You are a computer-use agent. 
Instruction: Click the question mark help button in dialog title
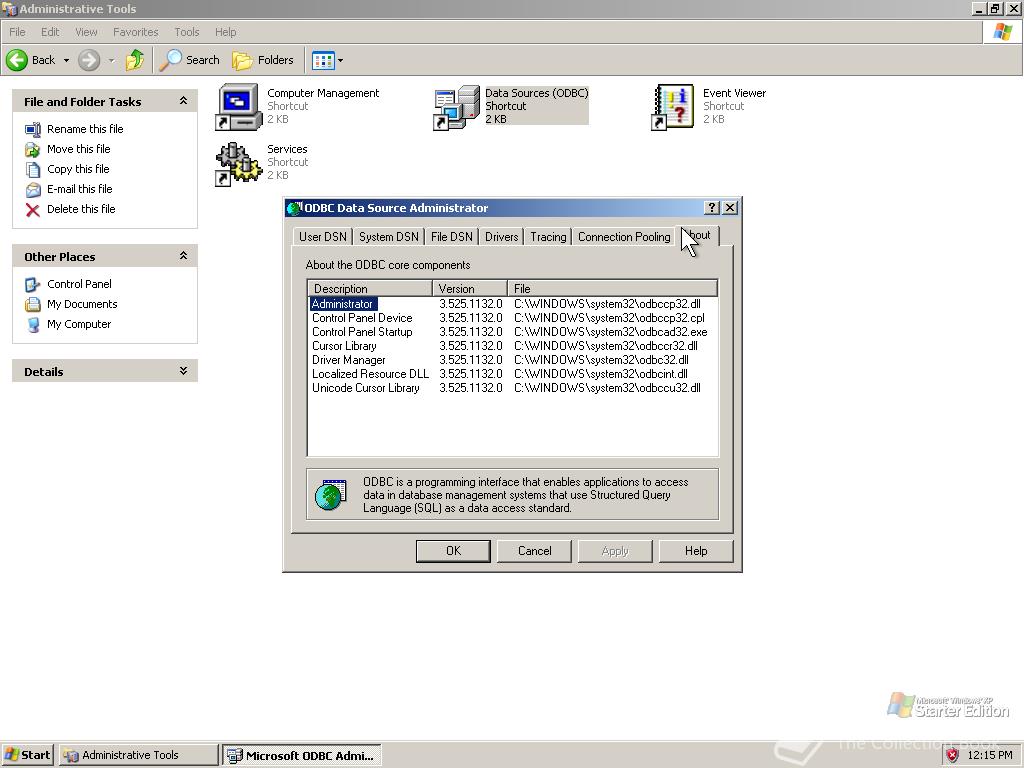point(712,208)
